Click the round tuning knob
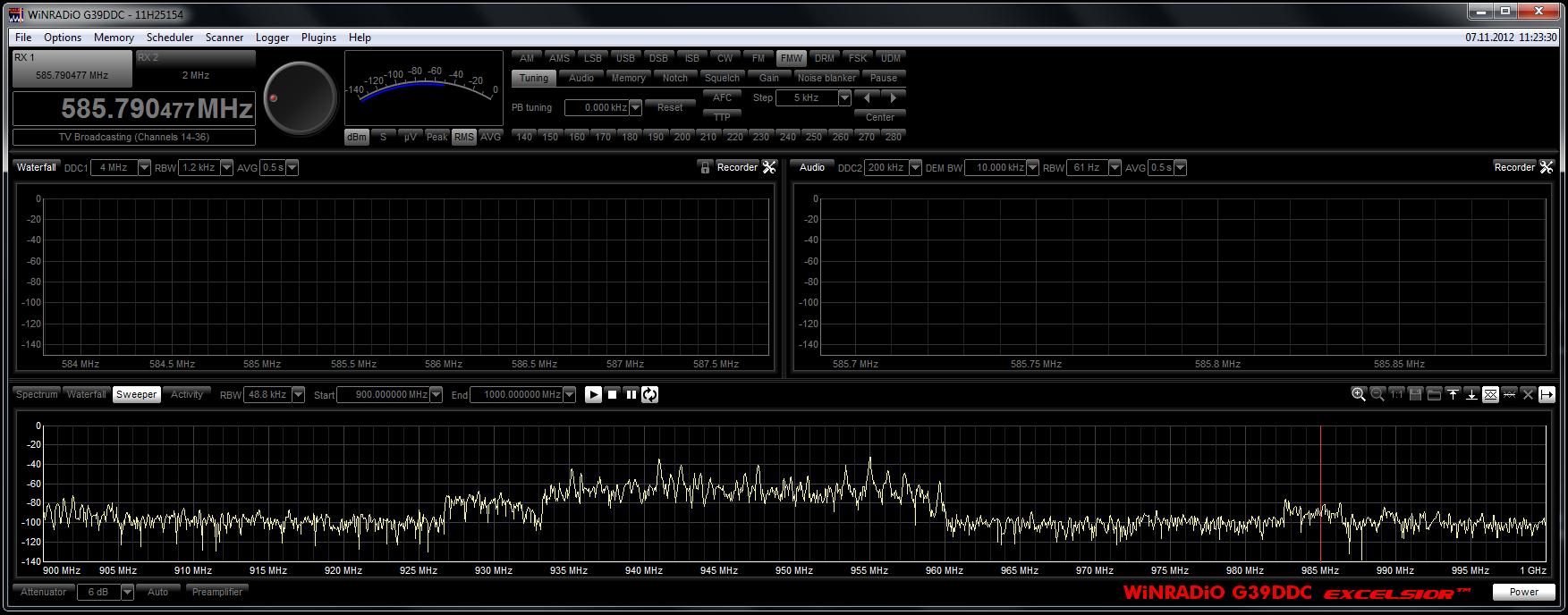1568x615 pixels. point(301,97)
